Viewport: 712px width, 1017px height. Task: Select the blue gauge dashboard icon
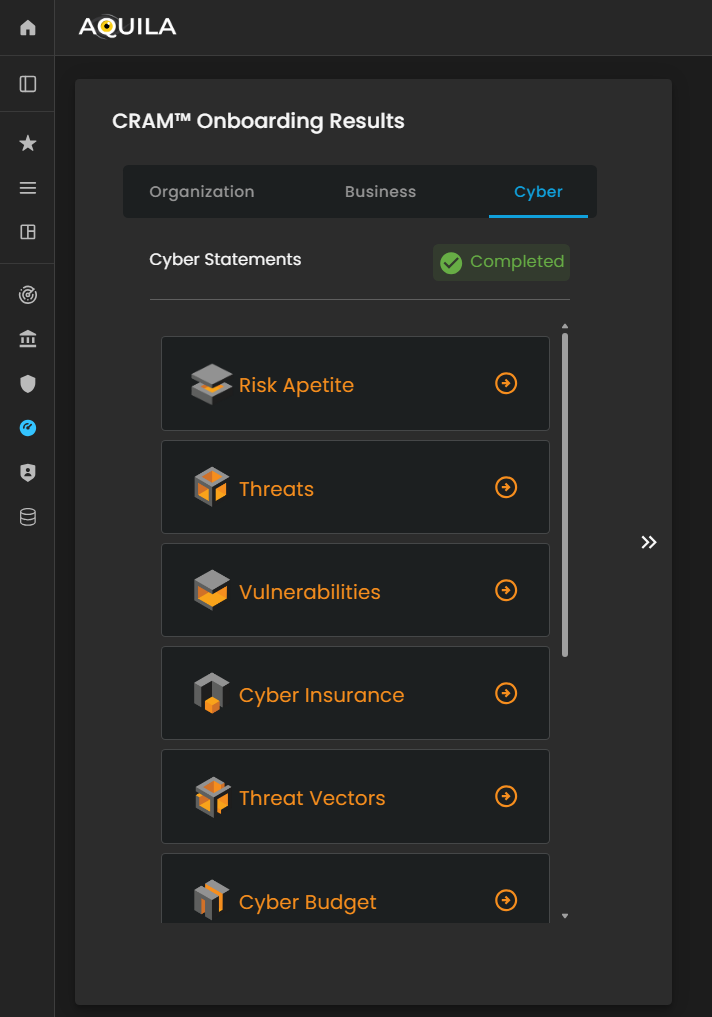pos(28,428)
